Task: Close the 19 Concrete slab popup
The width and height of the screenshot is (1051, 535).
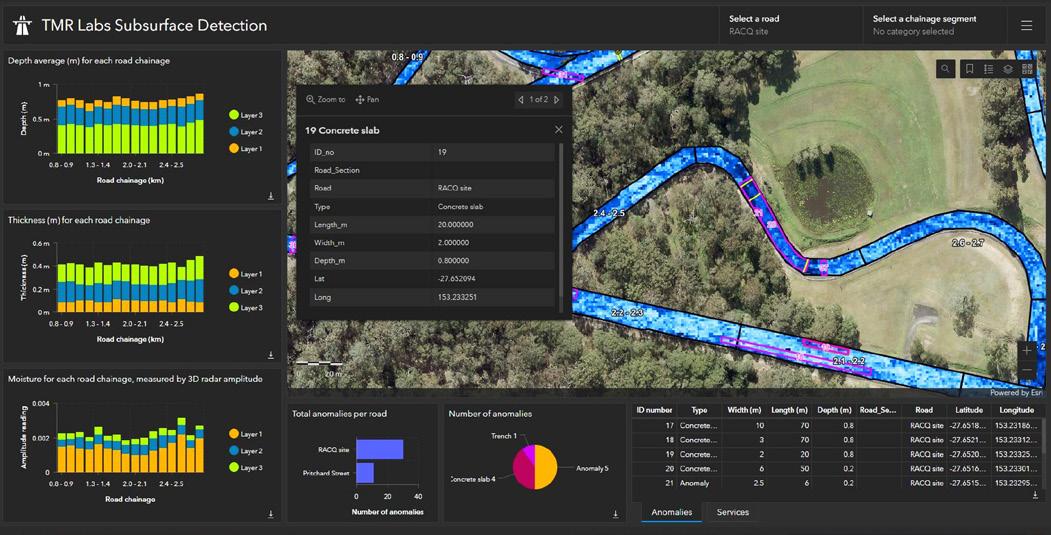Action: click(x=559, y=129)
